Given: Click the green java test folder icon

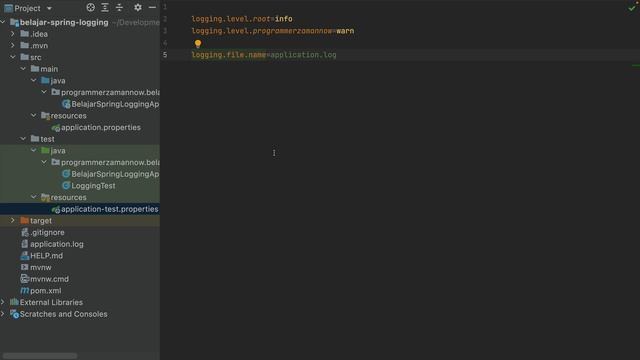Looking at the screenshot, I should [x=45, y=150].
